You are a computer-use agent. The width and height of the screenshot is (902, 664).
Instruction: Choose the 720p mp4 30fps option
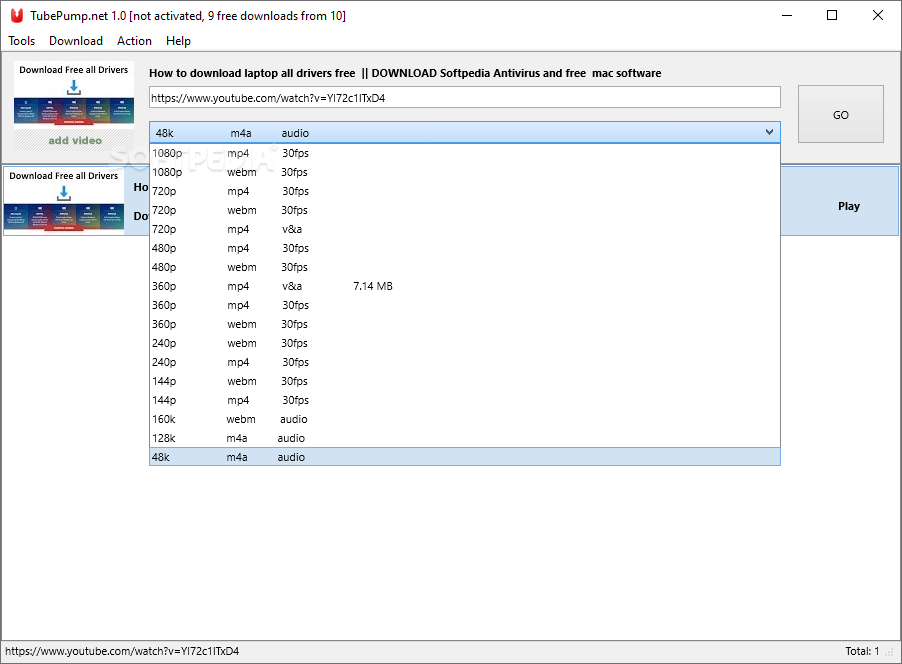pyautogui.click(x=465, y=191)
